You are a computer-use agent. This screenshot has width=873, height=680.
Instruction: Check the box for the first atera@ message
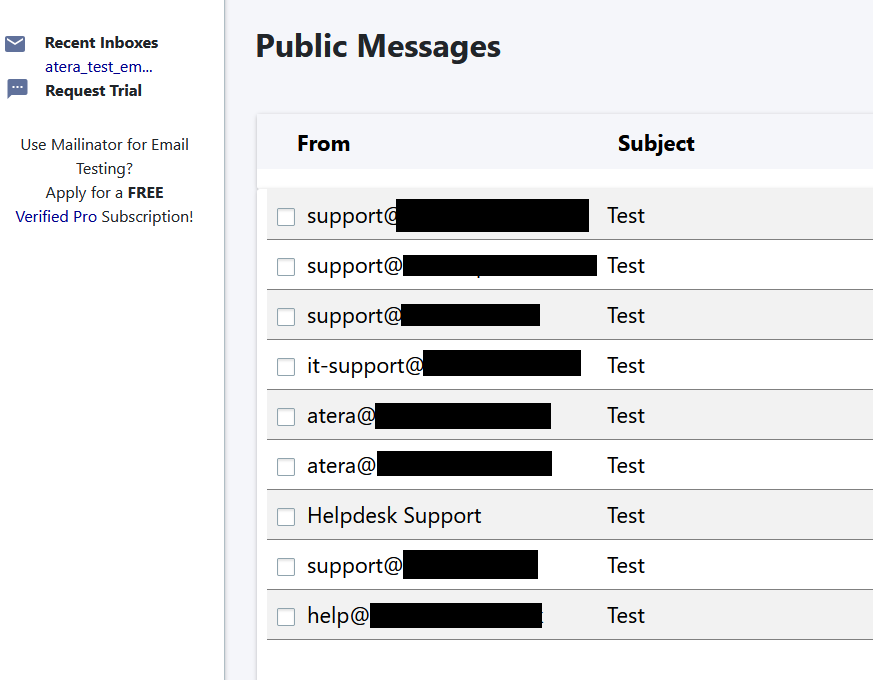(286, 417)
